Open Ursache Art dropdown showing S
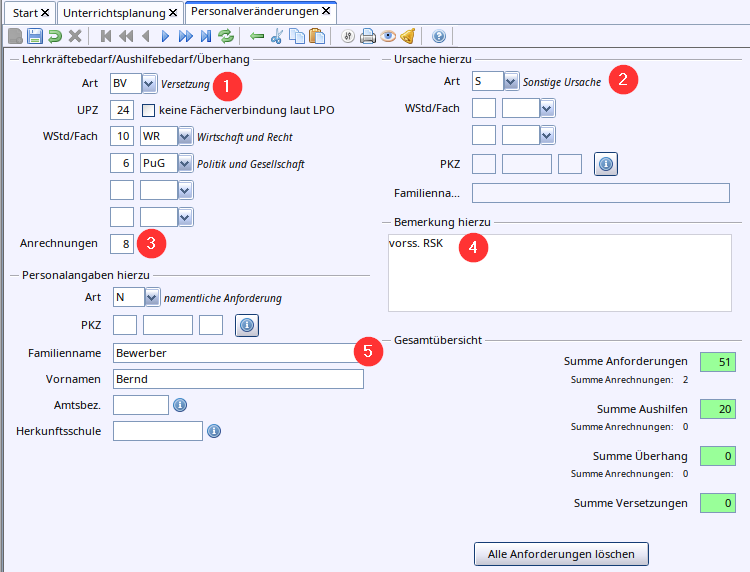The height and width of the screenshot is (572, 750). click(511, 81)
